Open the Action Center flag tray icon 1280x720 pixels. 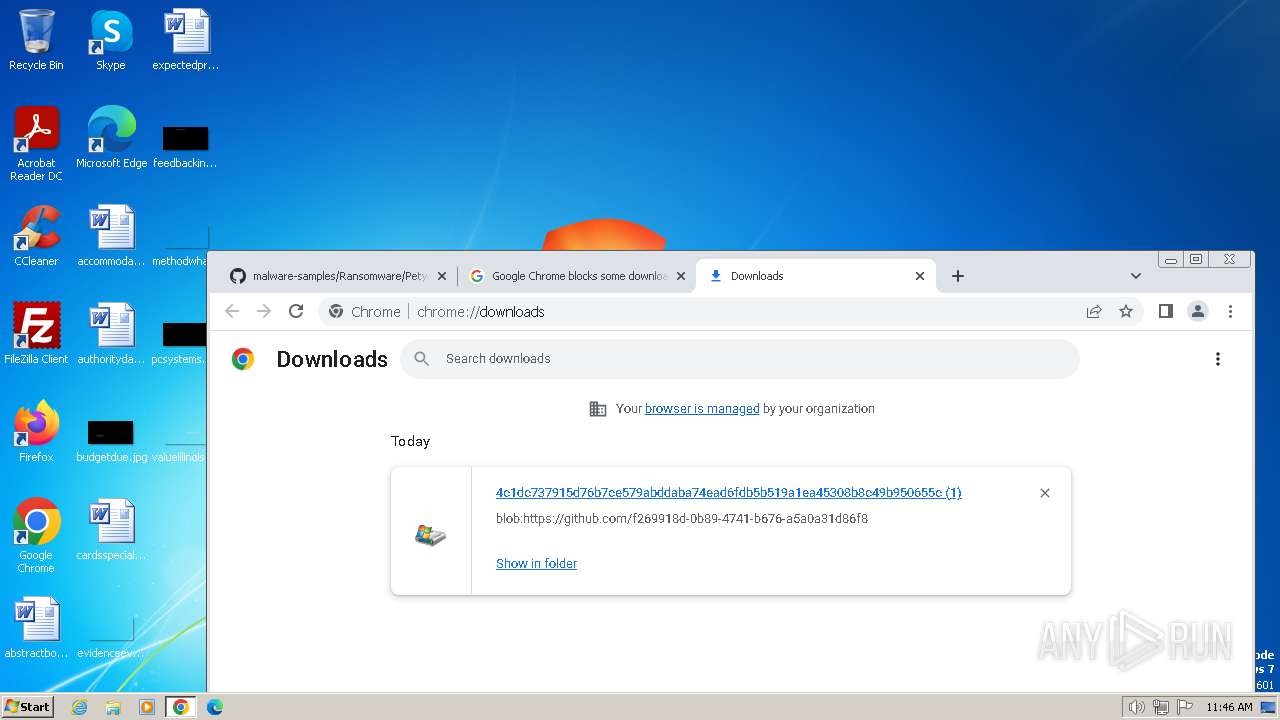1185,707
